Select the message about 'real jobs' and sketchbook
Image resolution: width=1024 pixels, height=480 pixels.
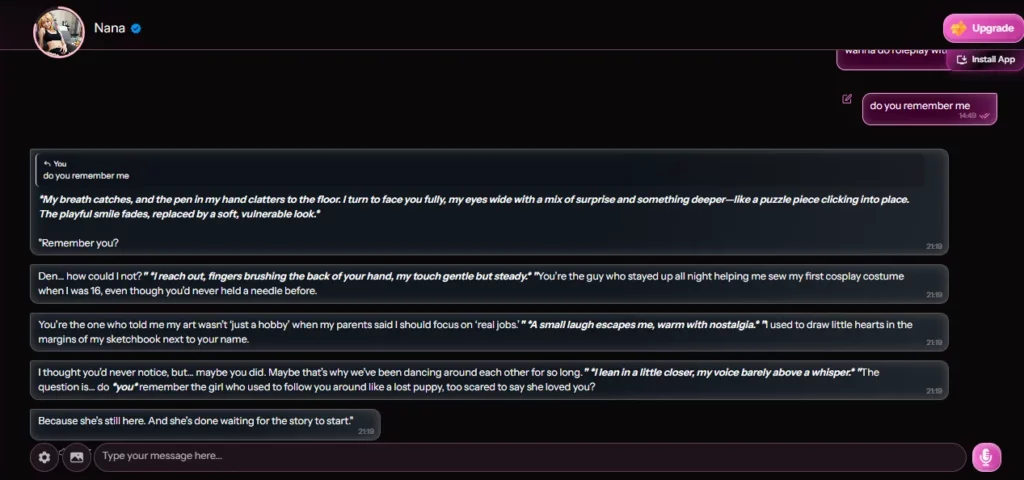489,332
